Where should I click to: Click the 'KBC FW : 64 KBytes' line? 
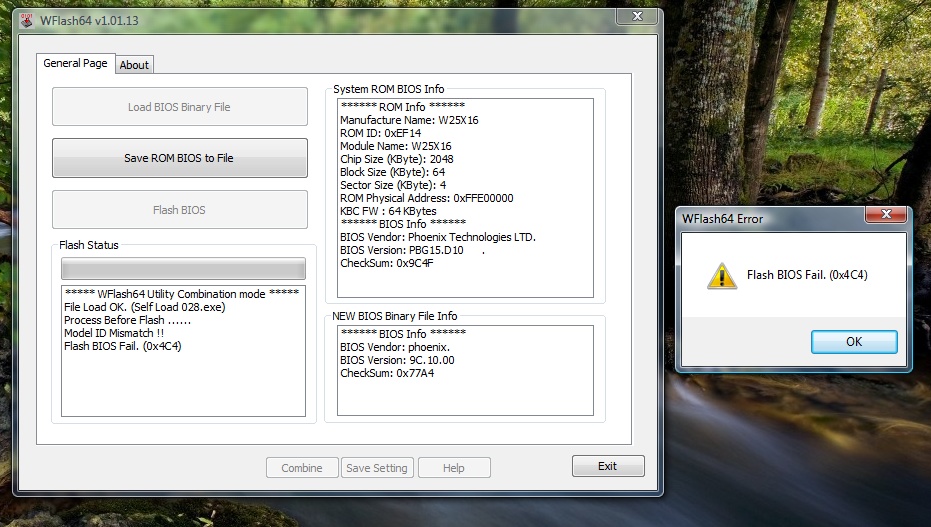388,211
